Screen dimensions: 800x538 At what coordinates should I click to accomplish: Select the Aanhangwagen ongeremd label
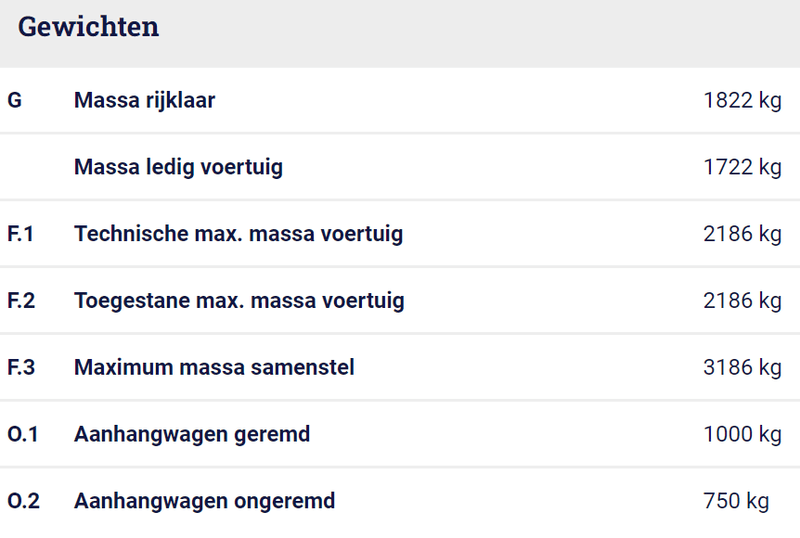coord(204,501)
